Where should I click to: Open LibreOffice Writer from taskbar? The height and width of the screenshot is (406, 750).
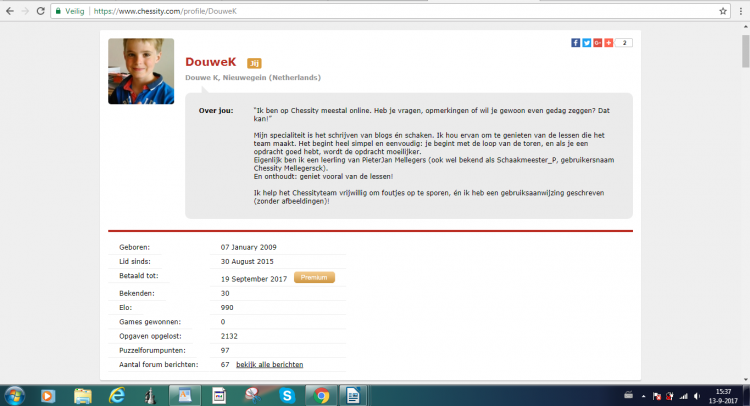[353, 395]
